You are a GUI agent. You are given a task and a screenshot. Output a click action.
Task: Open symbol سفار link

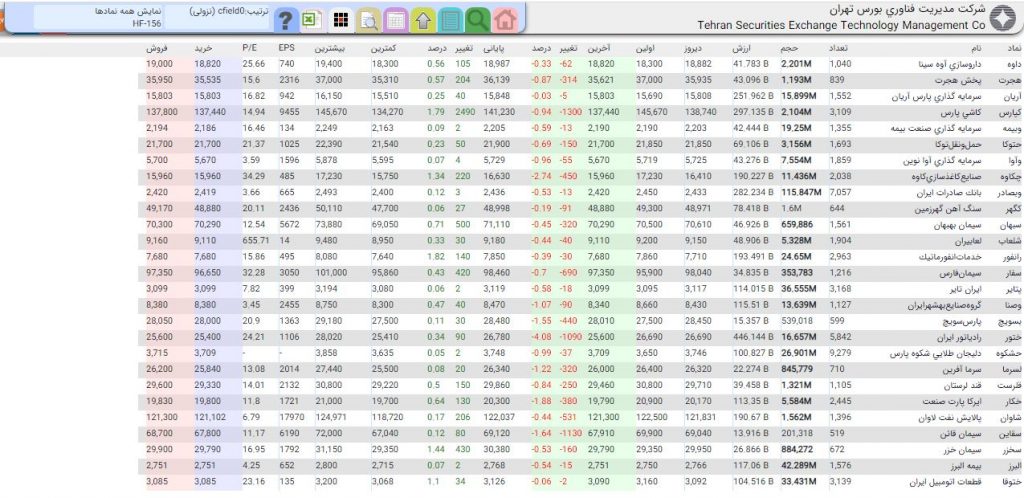pos(1012,273)
